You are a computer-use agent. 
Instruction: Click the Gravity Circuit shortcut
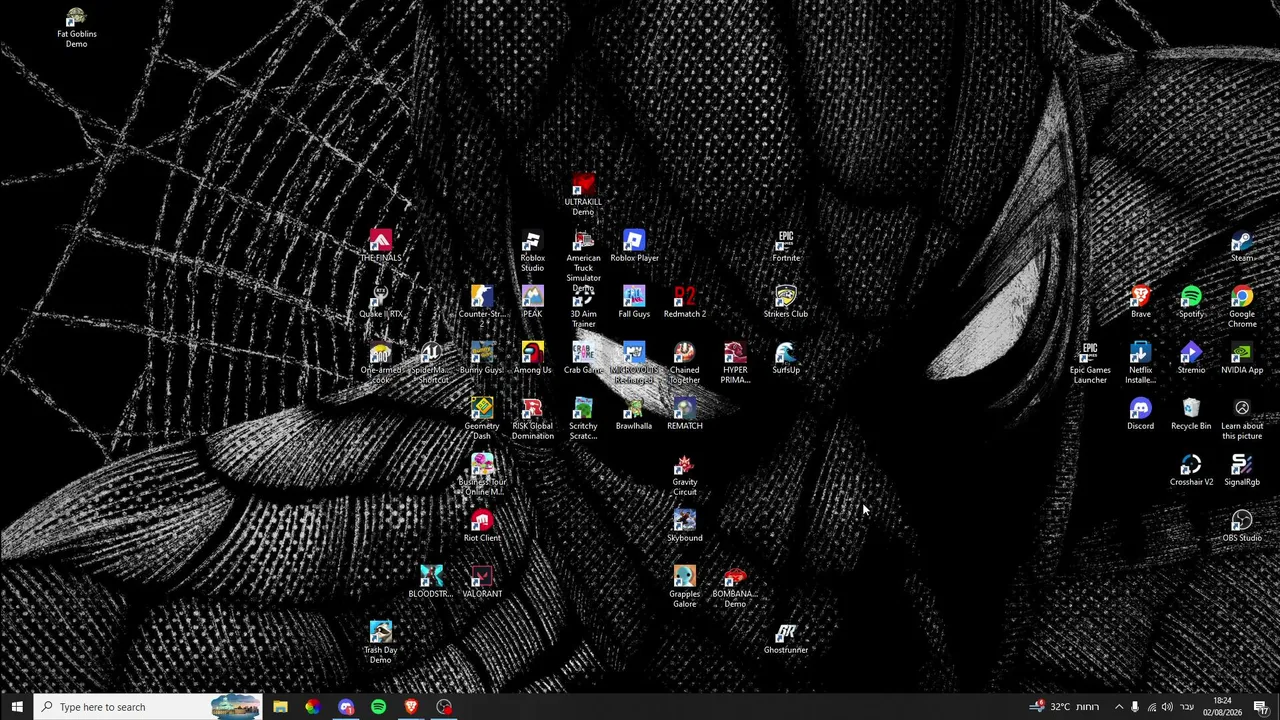pos(685,476)
